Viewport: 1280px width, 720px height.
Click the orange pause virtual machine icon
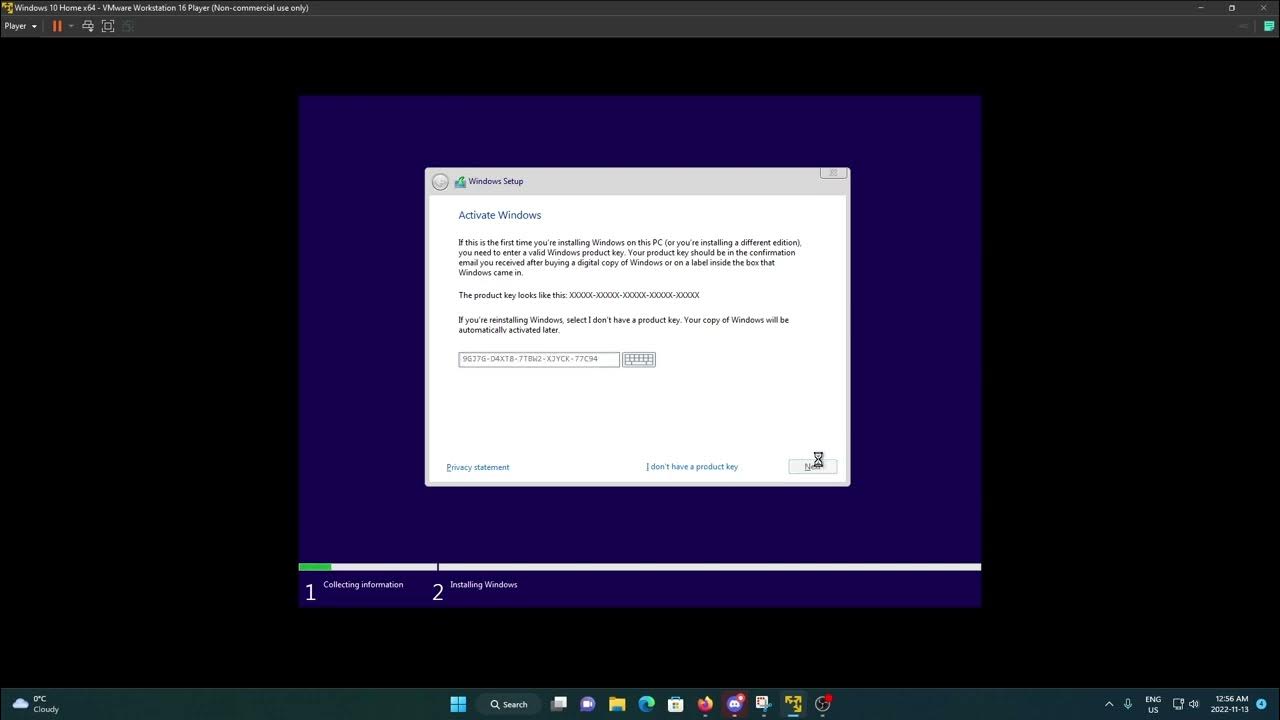click(57, 26)
